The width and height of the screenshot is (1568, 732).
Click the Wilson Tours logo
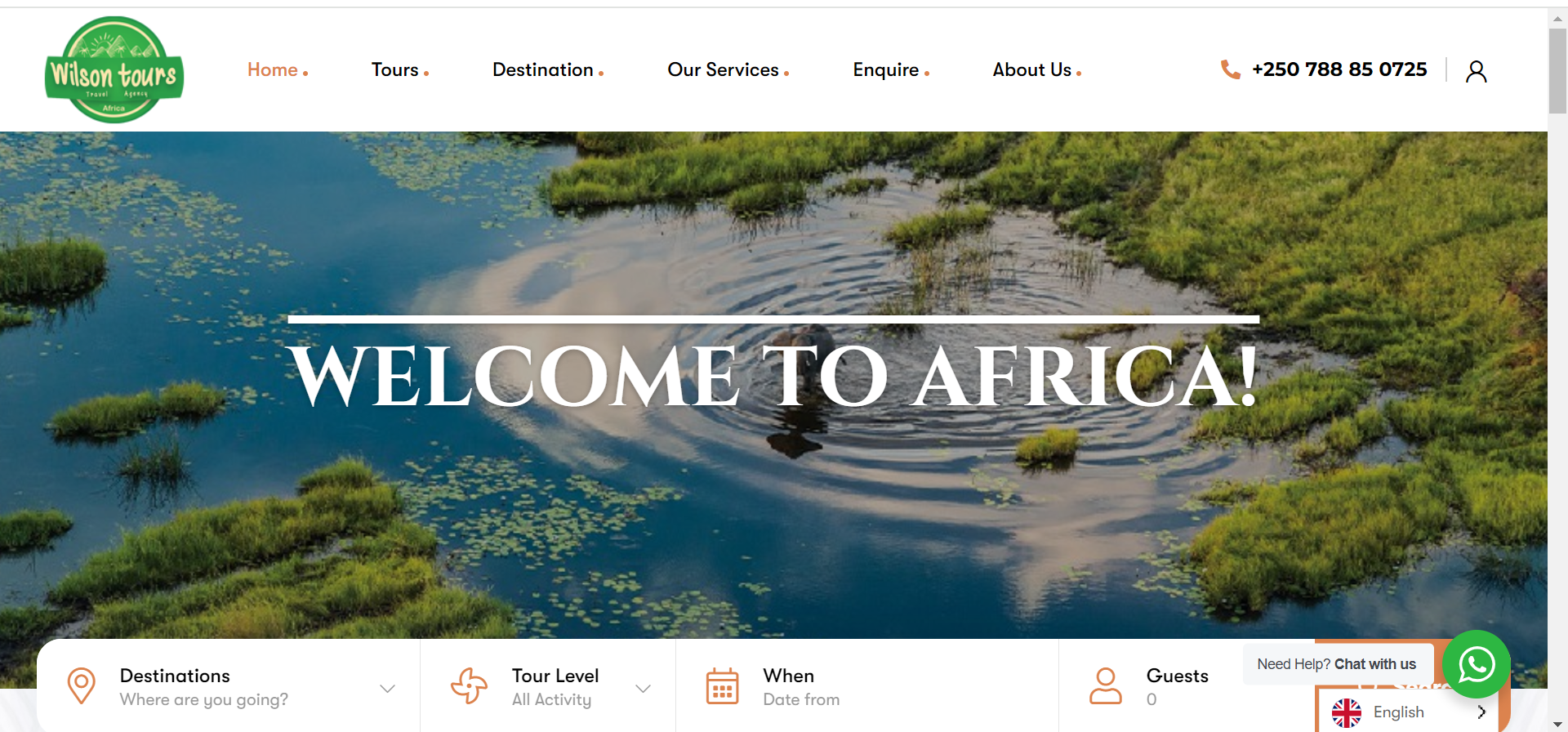point(114,69)
